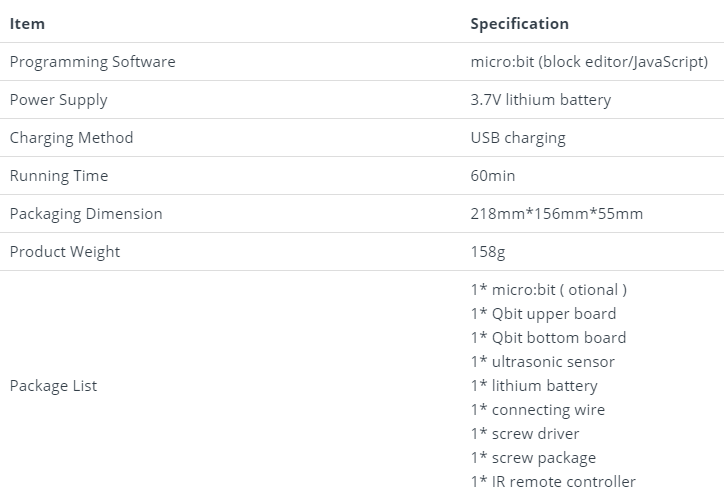
Task: Click the Package List label
Action: coord(53,386)
